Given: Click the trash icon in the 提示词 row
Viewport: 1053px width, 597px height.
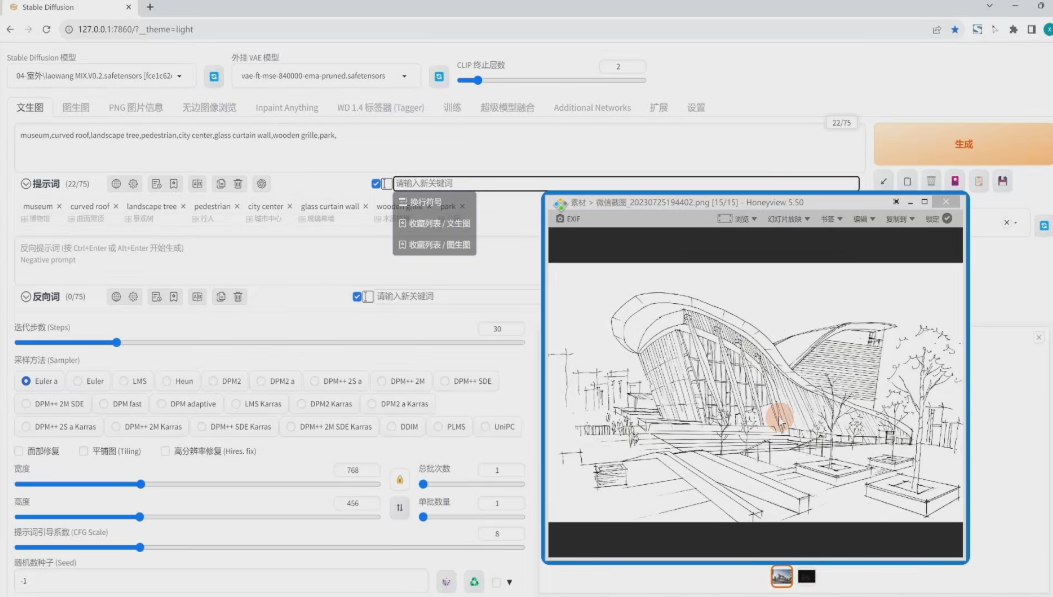Looking at the screenshot, I should click(x=238, y=183).
